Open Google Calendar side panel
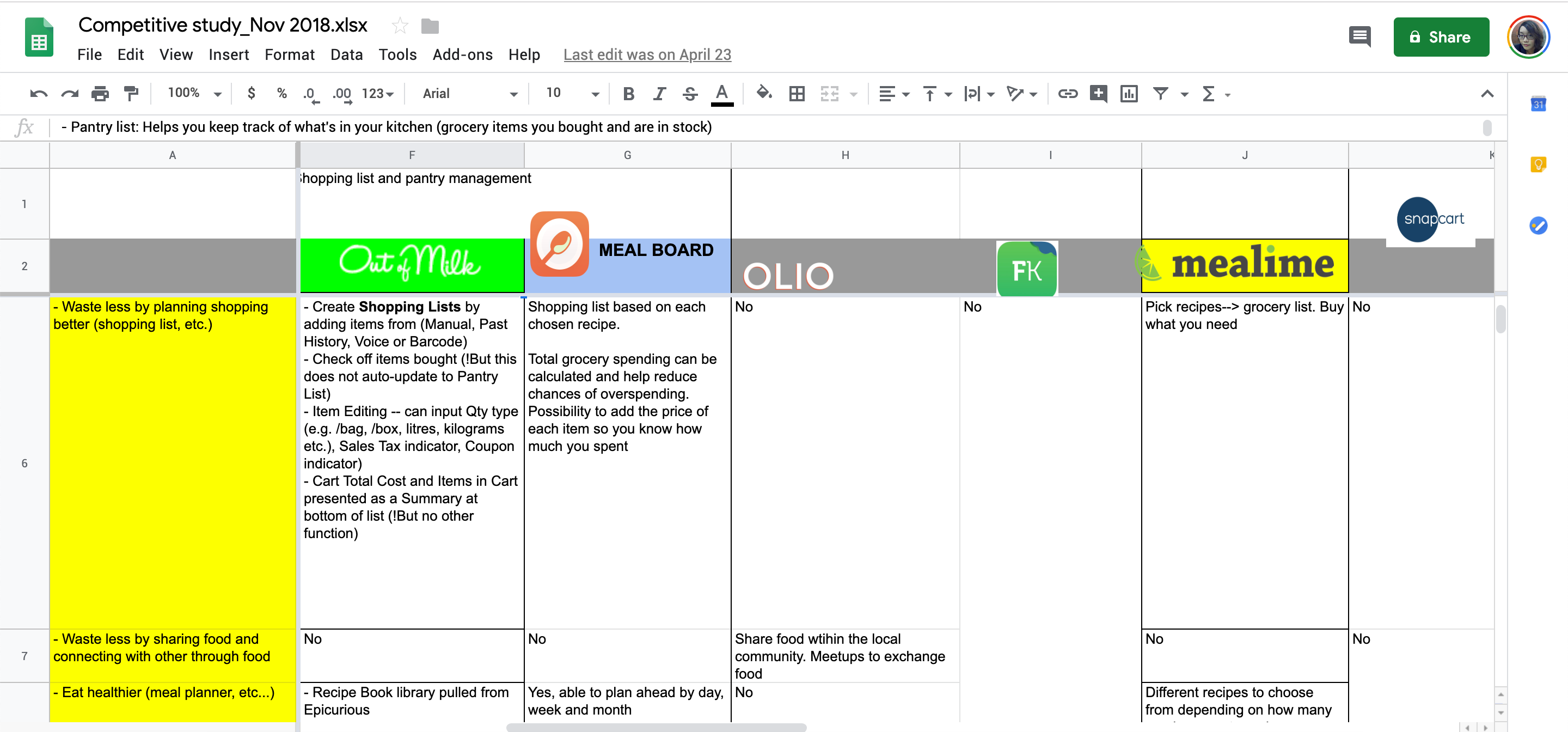This screenshot has height=732, width=1568. (x=1538, y=103)
